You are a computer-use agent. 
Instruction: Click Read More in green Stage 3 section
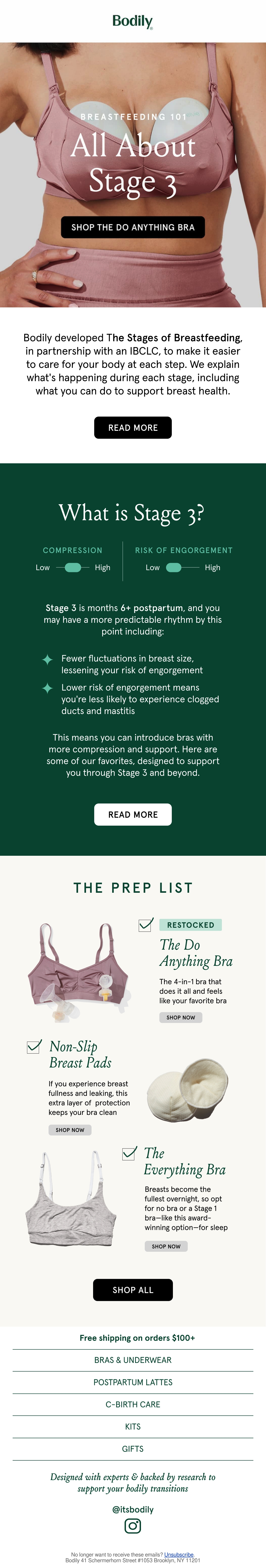(133, 814)
